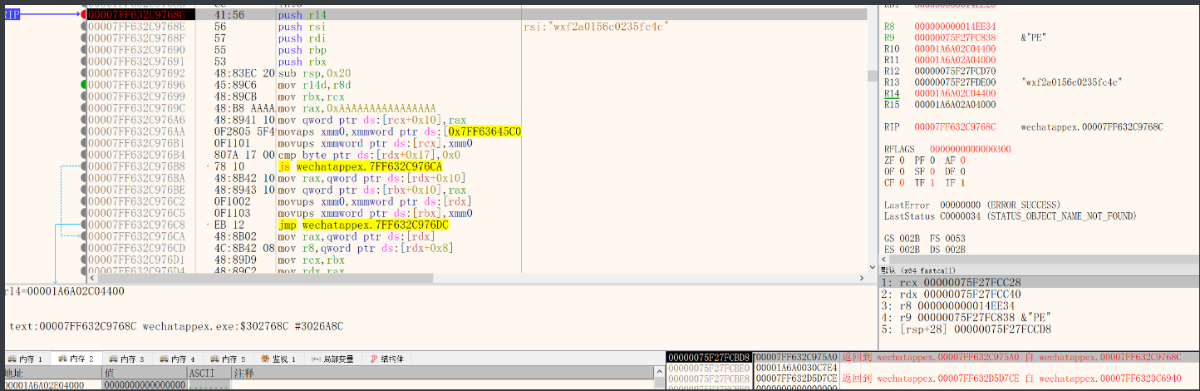Toggle breakpoint bullet at 00007FF632C9769C
The height and width of the screenshot is (391, 1200).
click(83, 108)
